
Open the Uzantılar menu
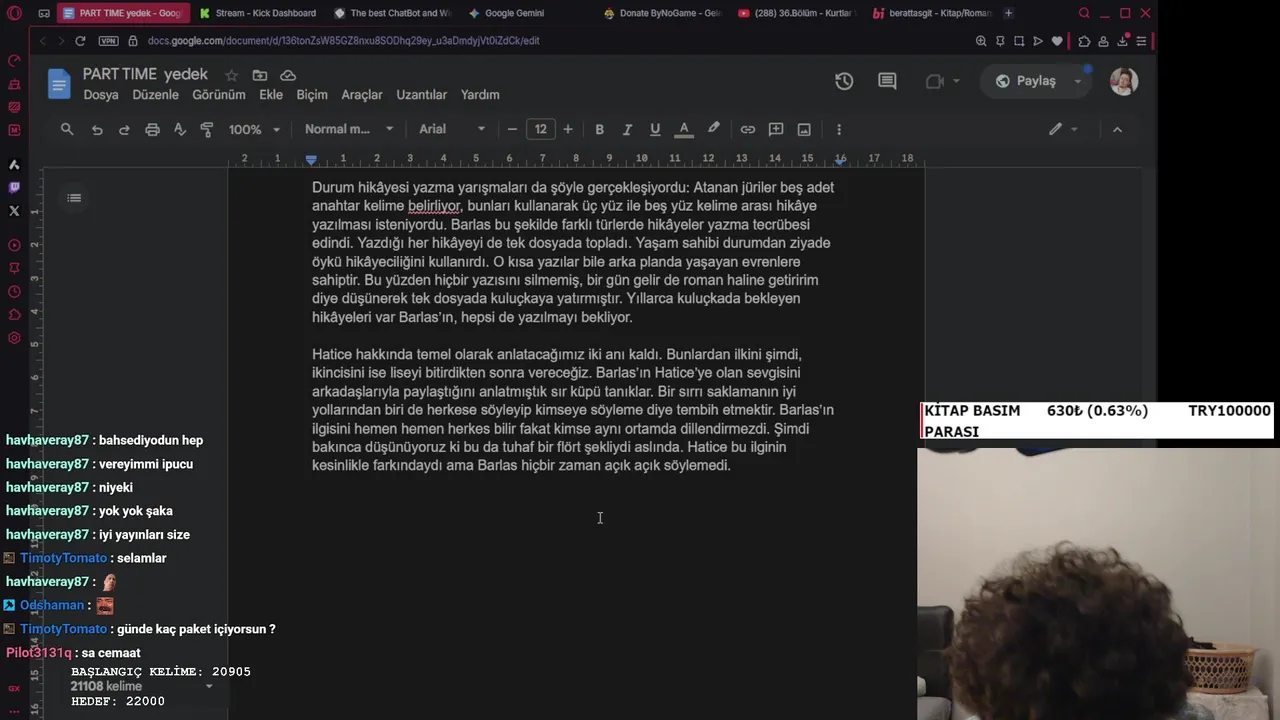tap(422, 95)
